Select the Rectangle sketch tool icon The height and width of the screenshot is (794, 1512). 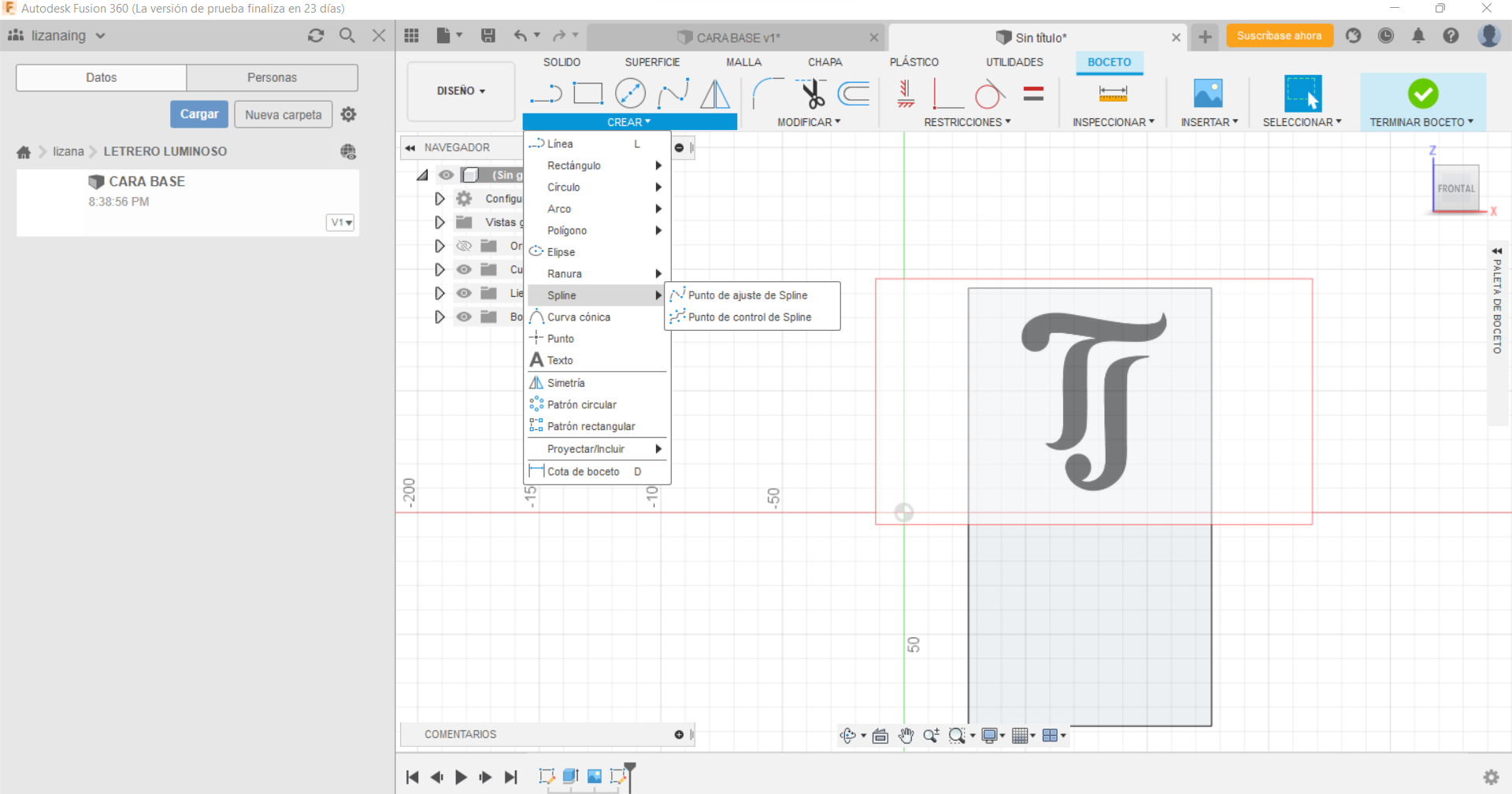587,94
